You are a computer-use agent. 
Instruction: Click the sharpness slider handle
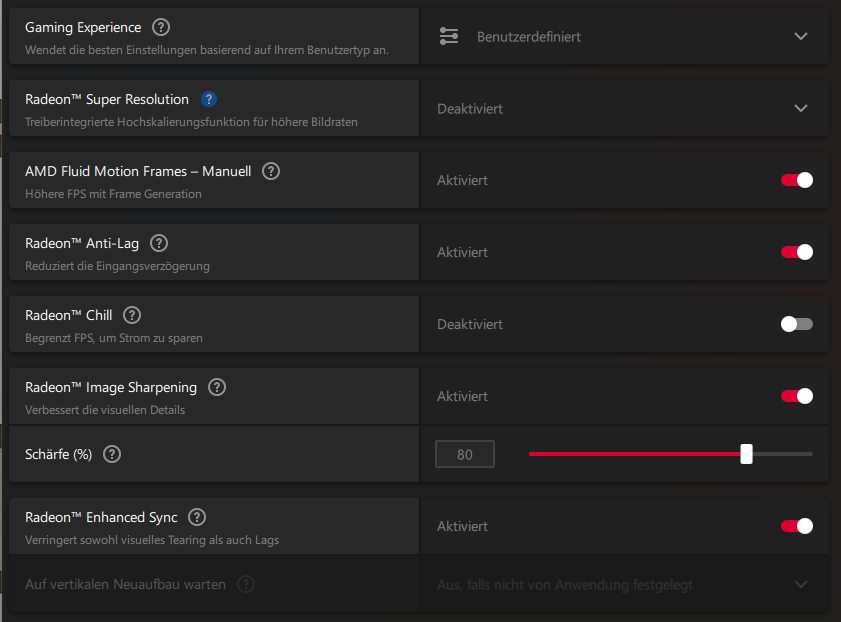click(746, 454)
